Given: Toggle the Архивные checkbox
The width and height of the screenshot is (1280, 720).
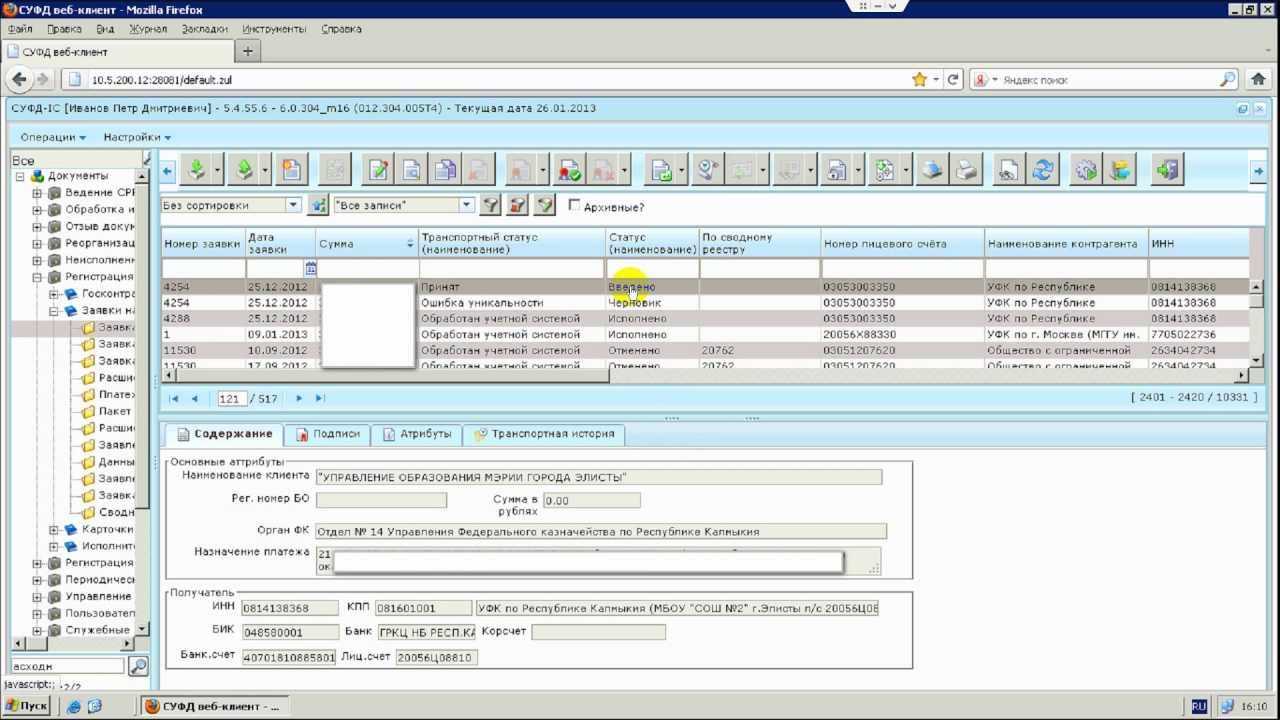Looking at the screenshot, I should (x=574, y=205).
